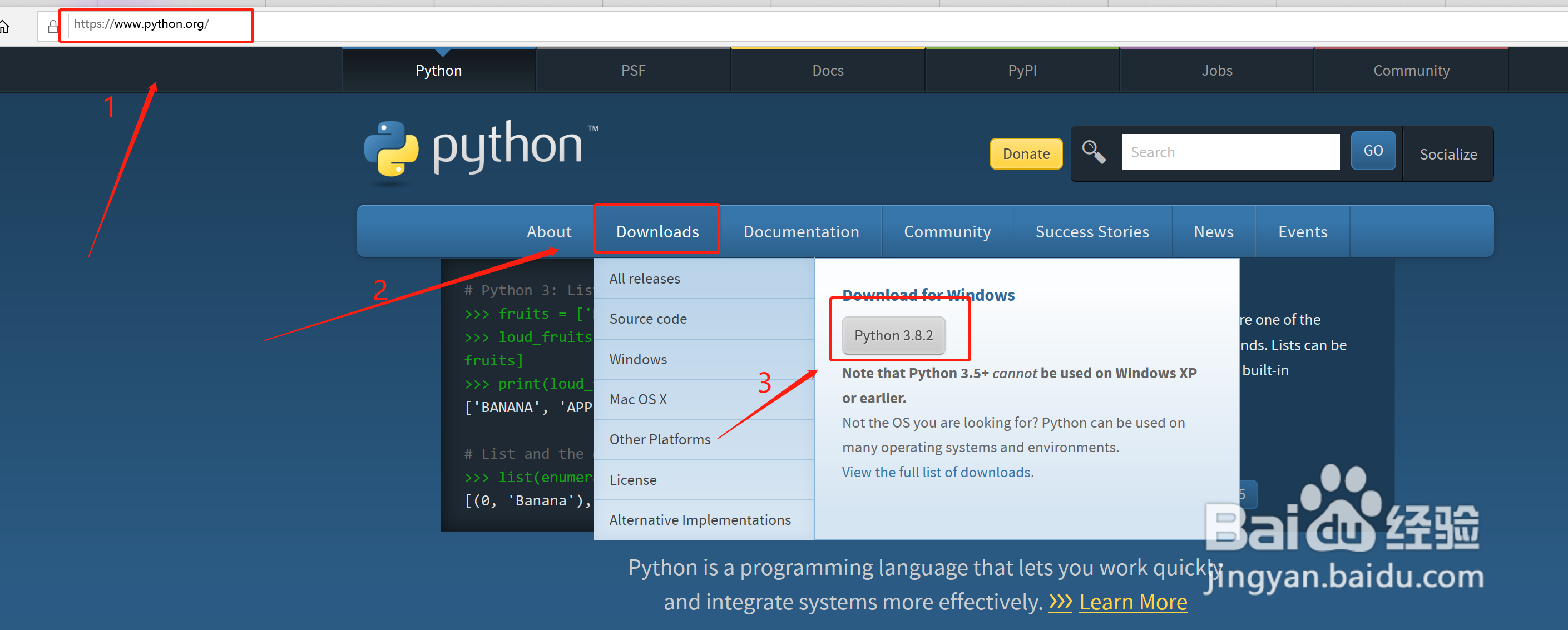1568x630 pixels.
Task: Select the PSF top tab
Action: [633, 70]
